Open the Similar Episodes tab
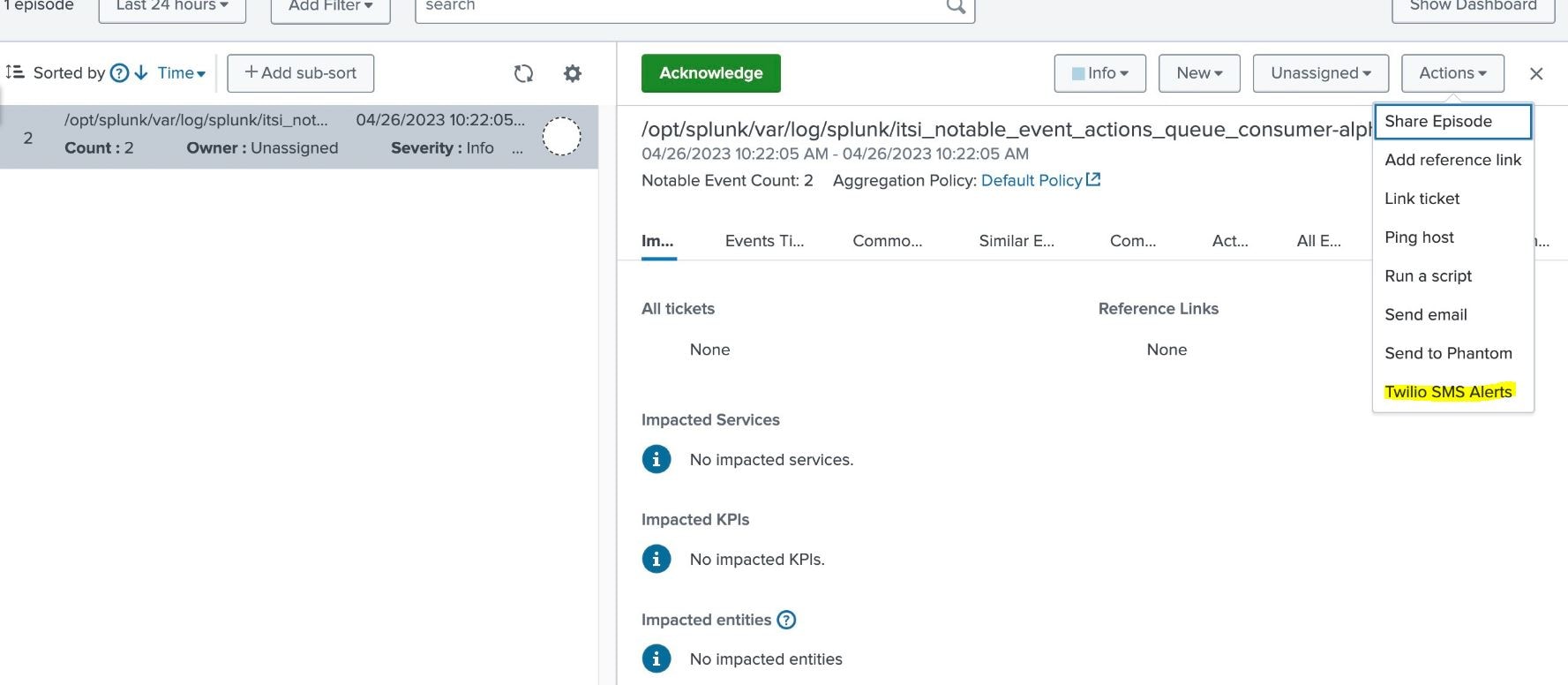Viewport: 1568px width, 685px height. (x=1017, y=241)
